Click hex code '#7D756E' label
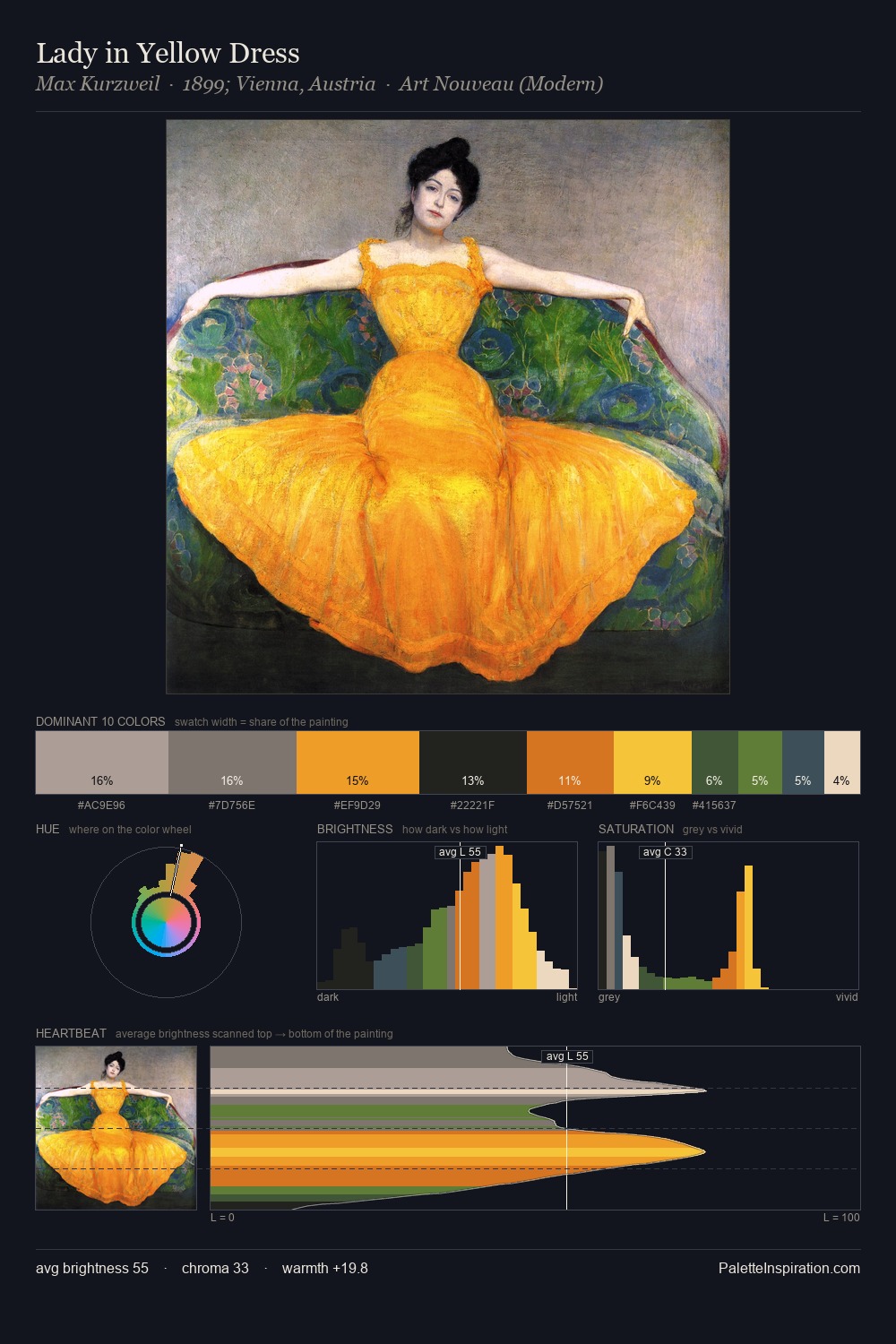The image size is (896, 1344). (232, 805)
